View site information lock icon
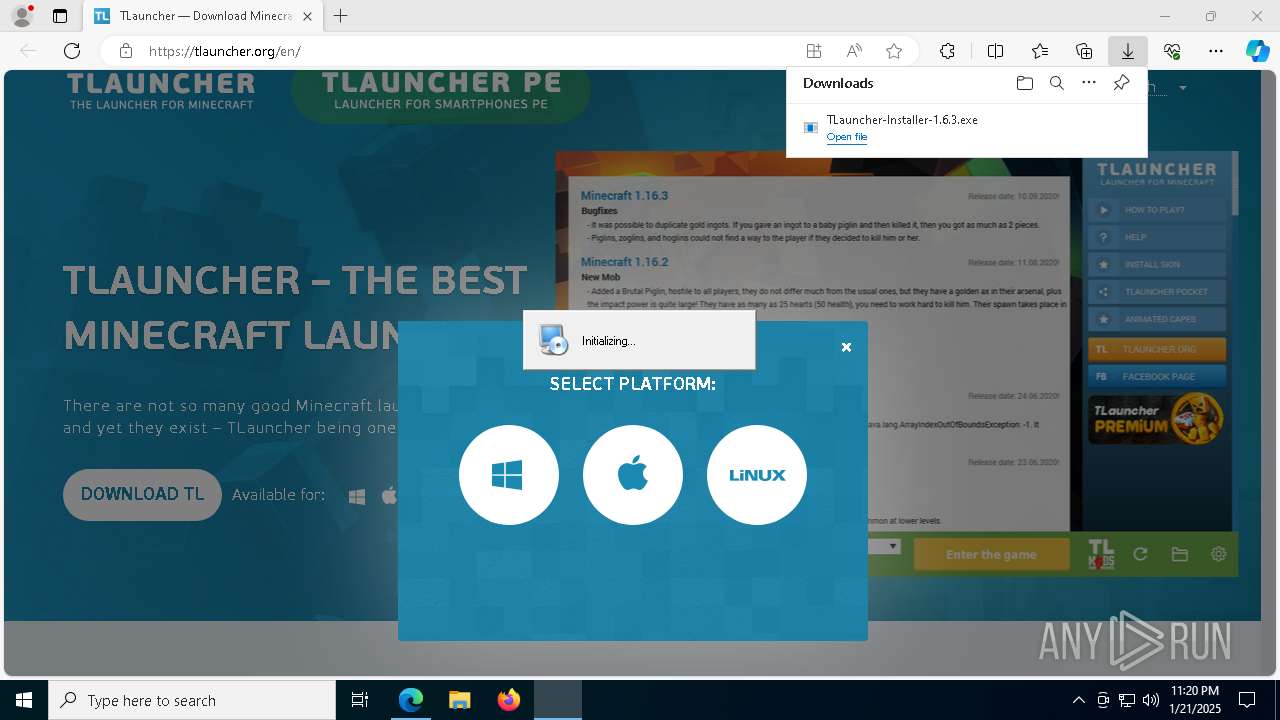Screen dimensions: 1280x720 [x=125, y=51]
